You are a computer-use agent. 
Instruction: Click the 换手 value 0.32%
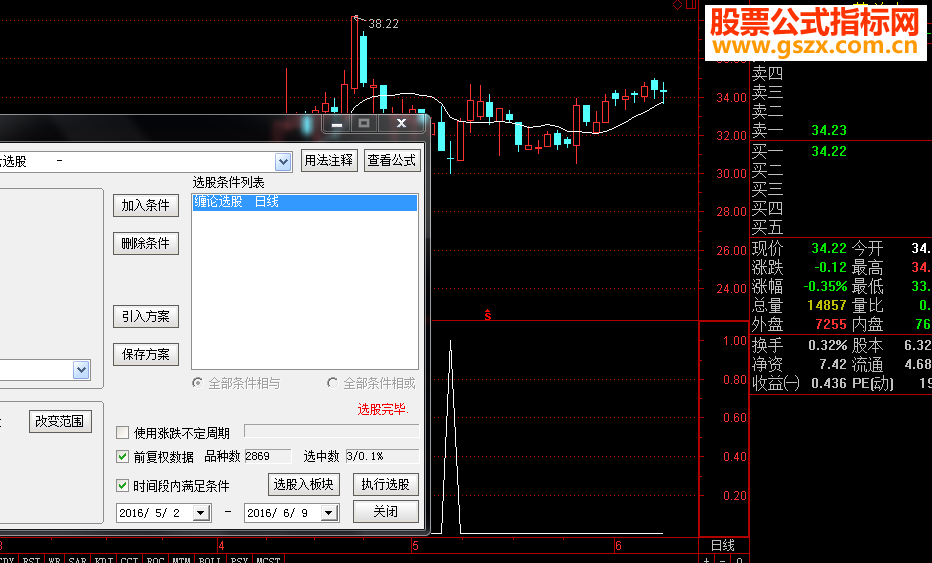827,345
